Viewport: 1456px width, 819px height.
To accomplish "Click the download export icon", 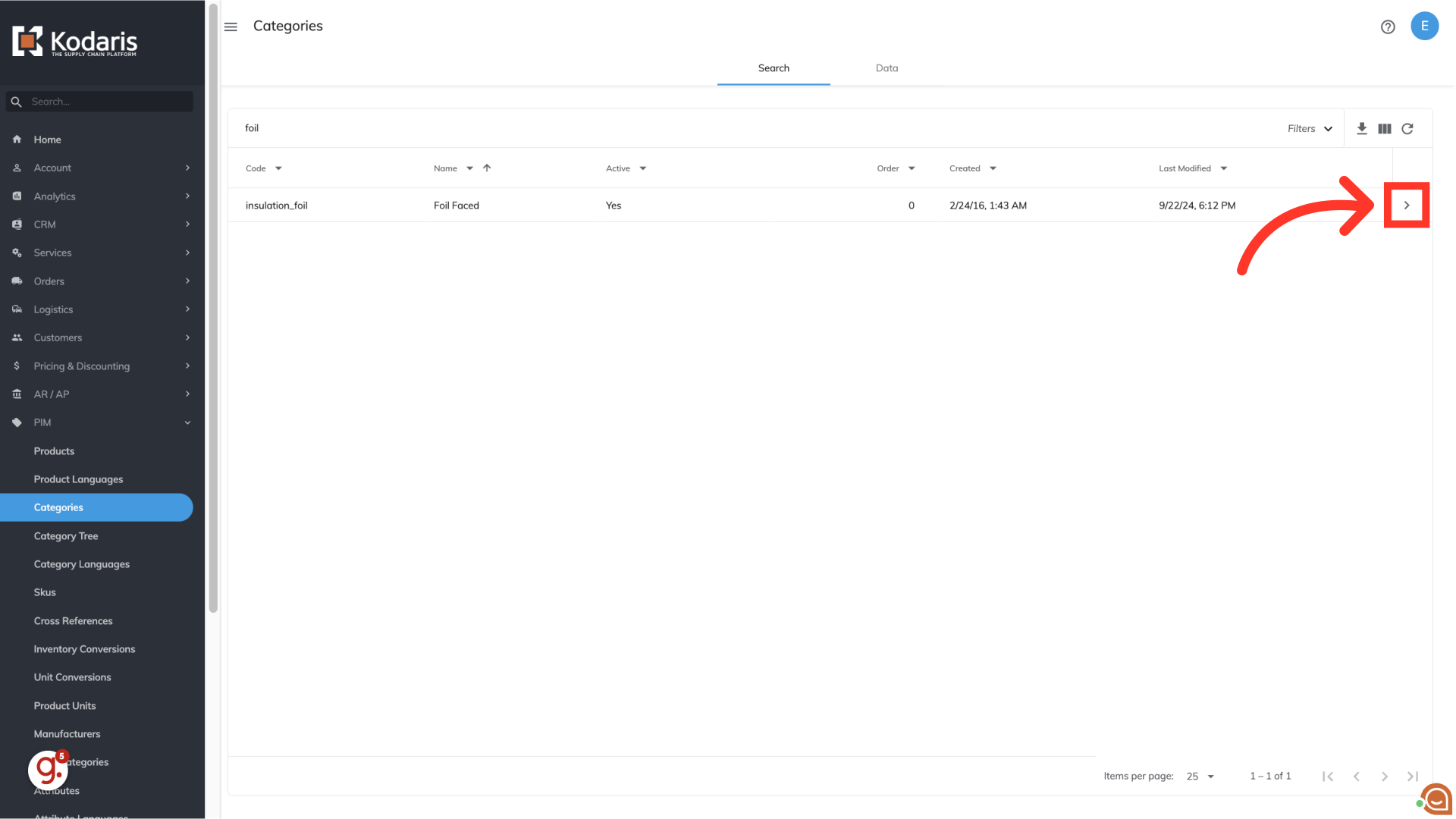I will click(1361, 128).
